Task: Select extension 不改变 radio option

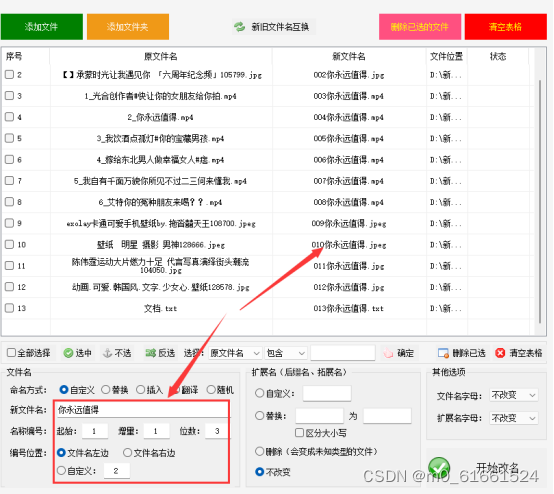Action: tap(260, 472)
